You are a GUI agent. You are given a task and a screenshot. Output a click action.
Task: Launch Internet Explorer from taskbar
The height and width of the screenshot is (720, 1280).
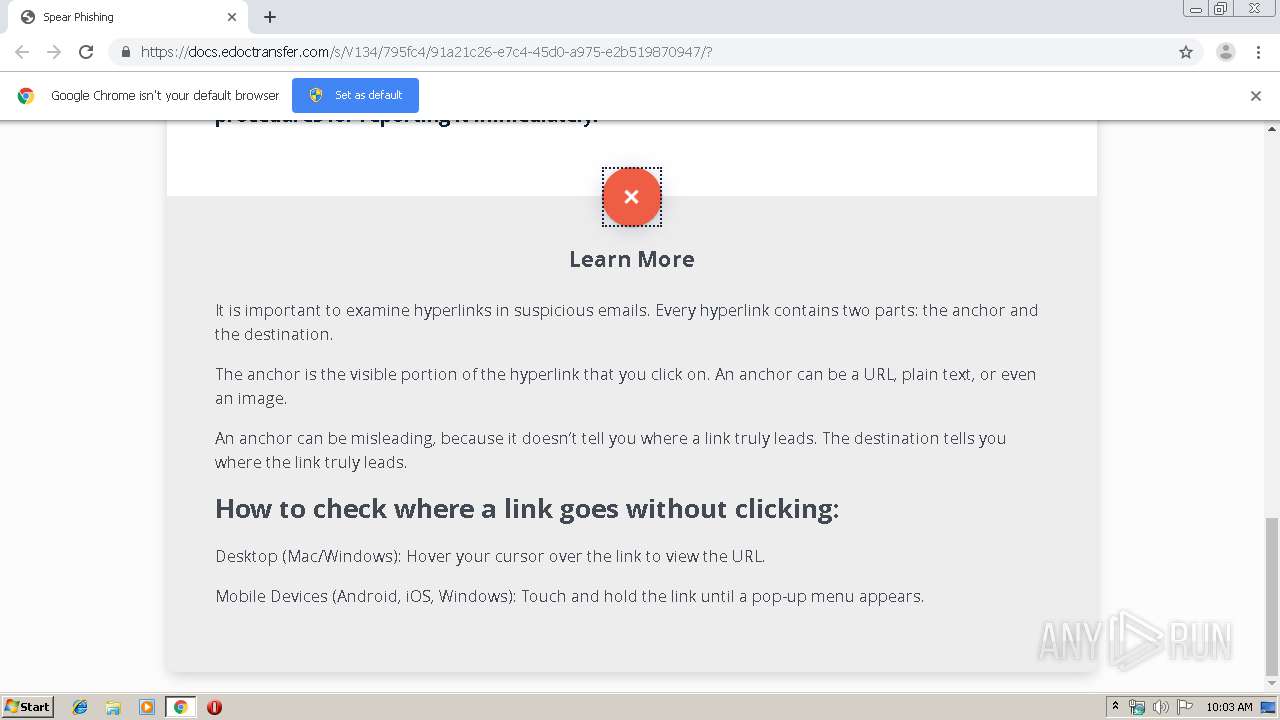[x=80, y=707]
